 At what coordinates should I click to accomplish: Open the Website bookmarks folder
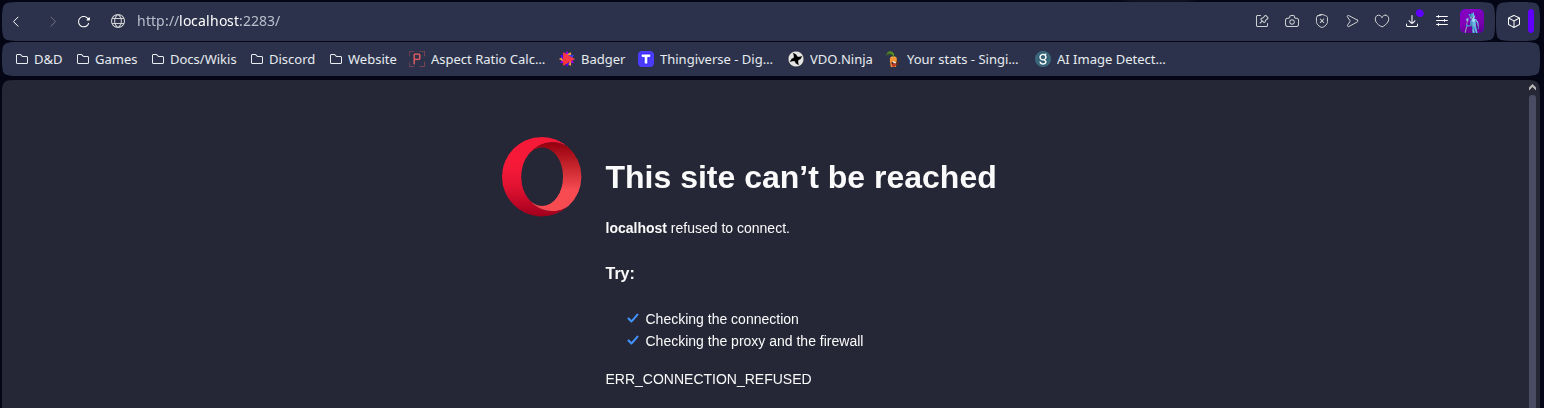tap(363, 59)
